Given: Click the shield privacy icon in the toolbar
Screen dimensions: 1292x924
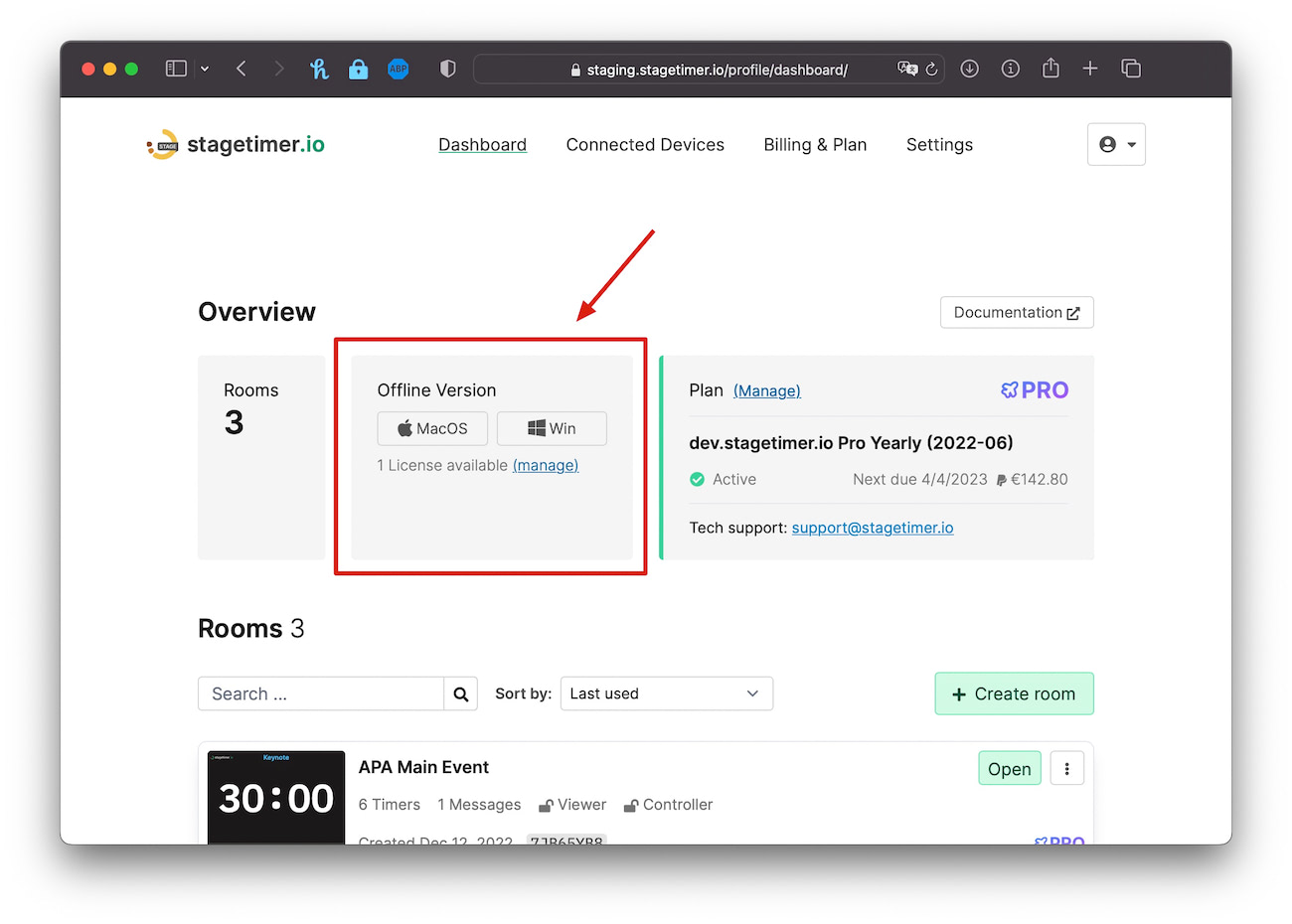Looking at the screenshot, I should click(x=447, y=69).
